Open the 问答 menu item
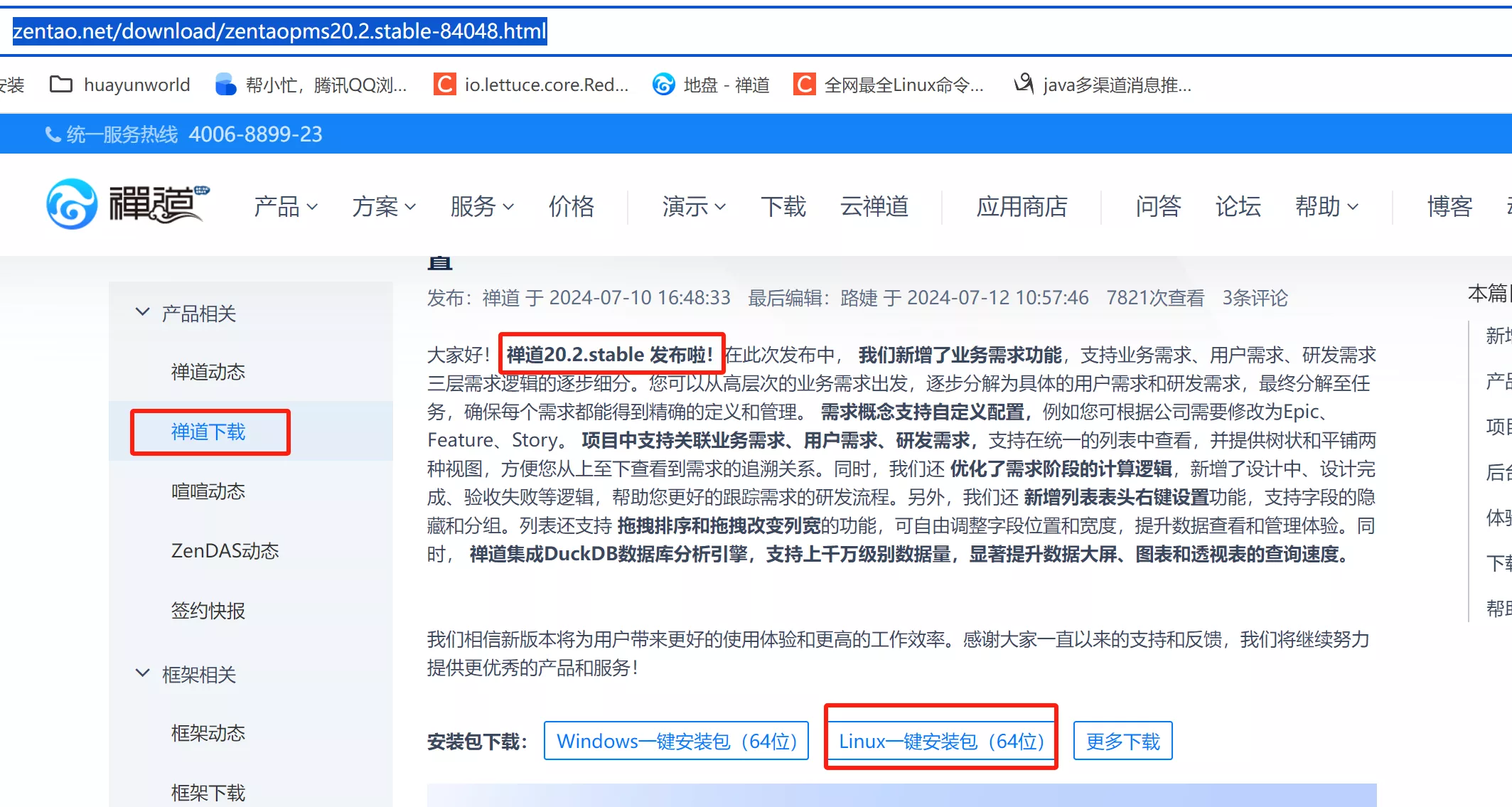The image size is (1512, 807). 1159,206
